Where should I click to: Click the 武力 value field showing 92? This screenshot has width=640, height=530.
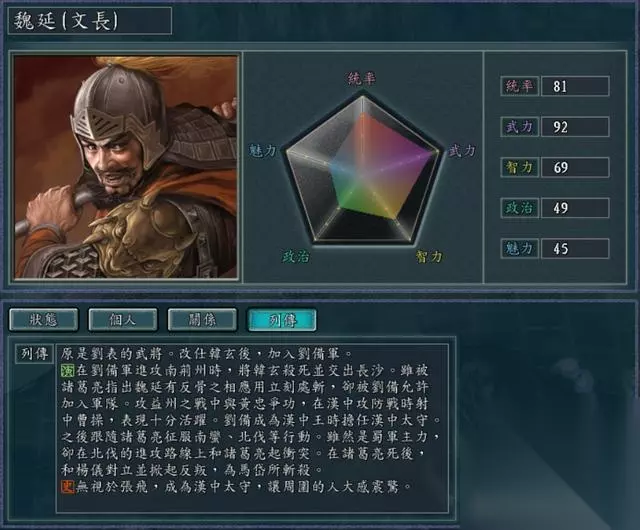click(x=575, y=127)
